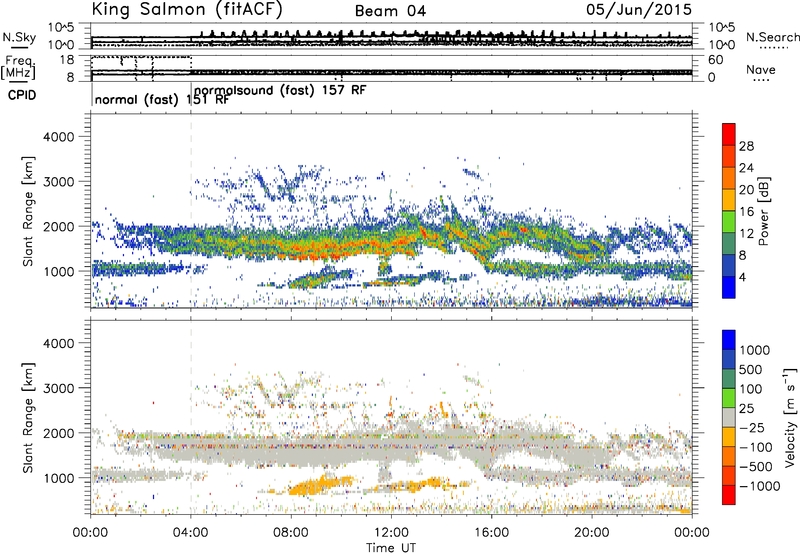Click the 'Nave' legend label
This screenshot has width=800, height=554.
(x=761, y=70)
